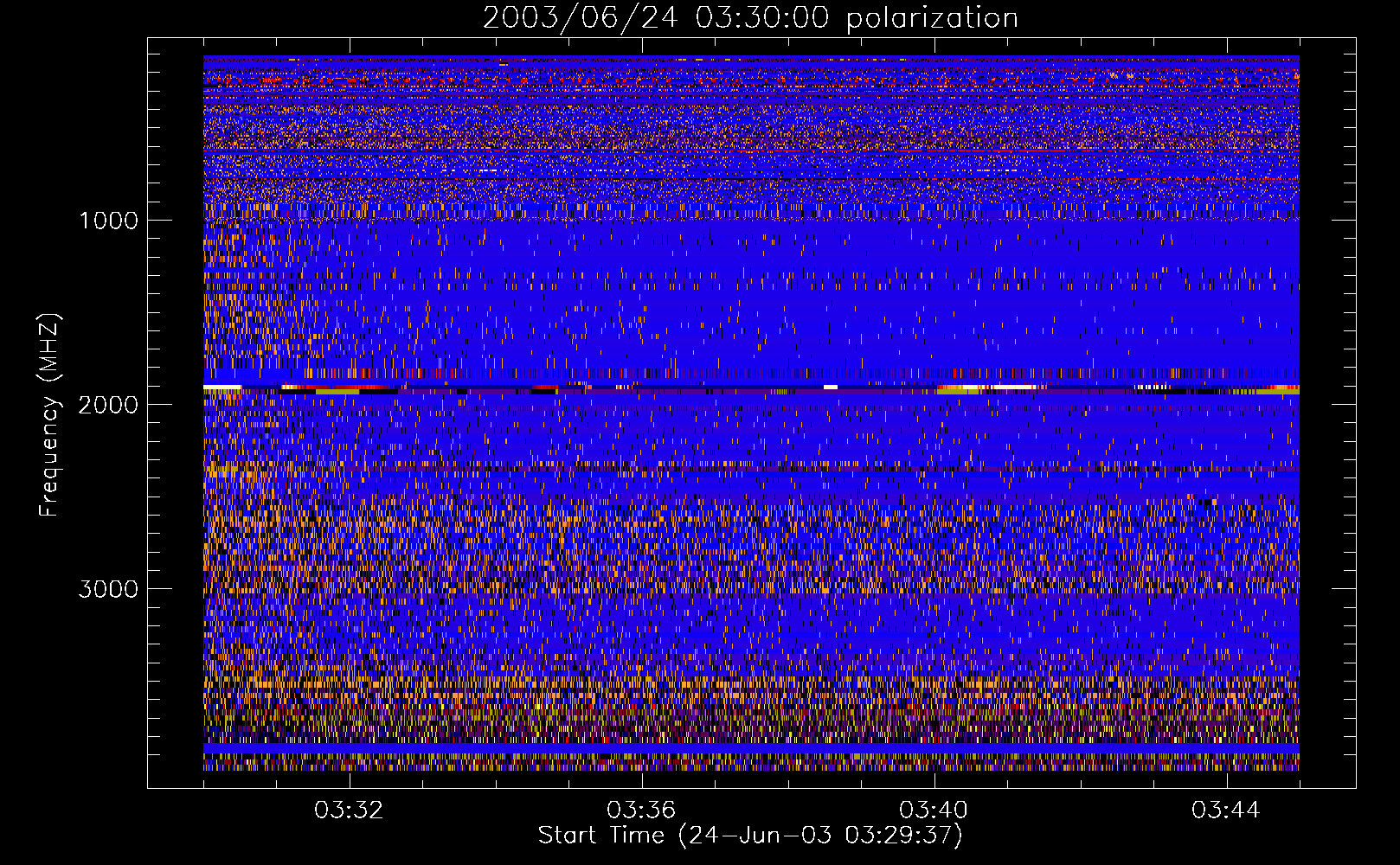Click the 03:40 time tick label
The height and width of the screenshot is (865, 1400).
934,811
